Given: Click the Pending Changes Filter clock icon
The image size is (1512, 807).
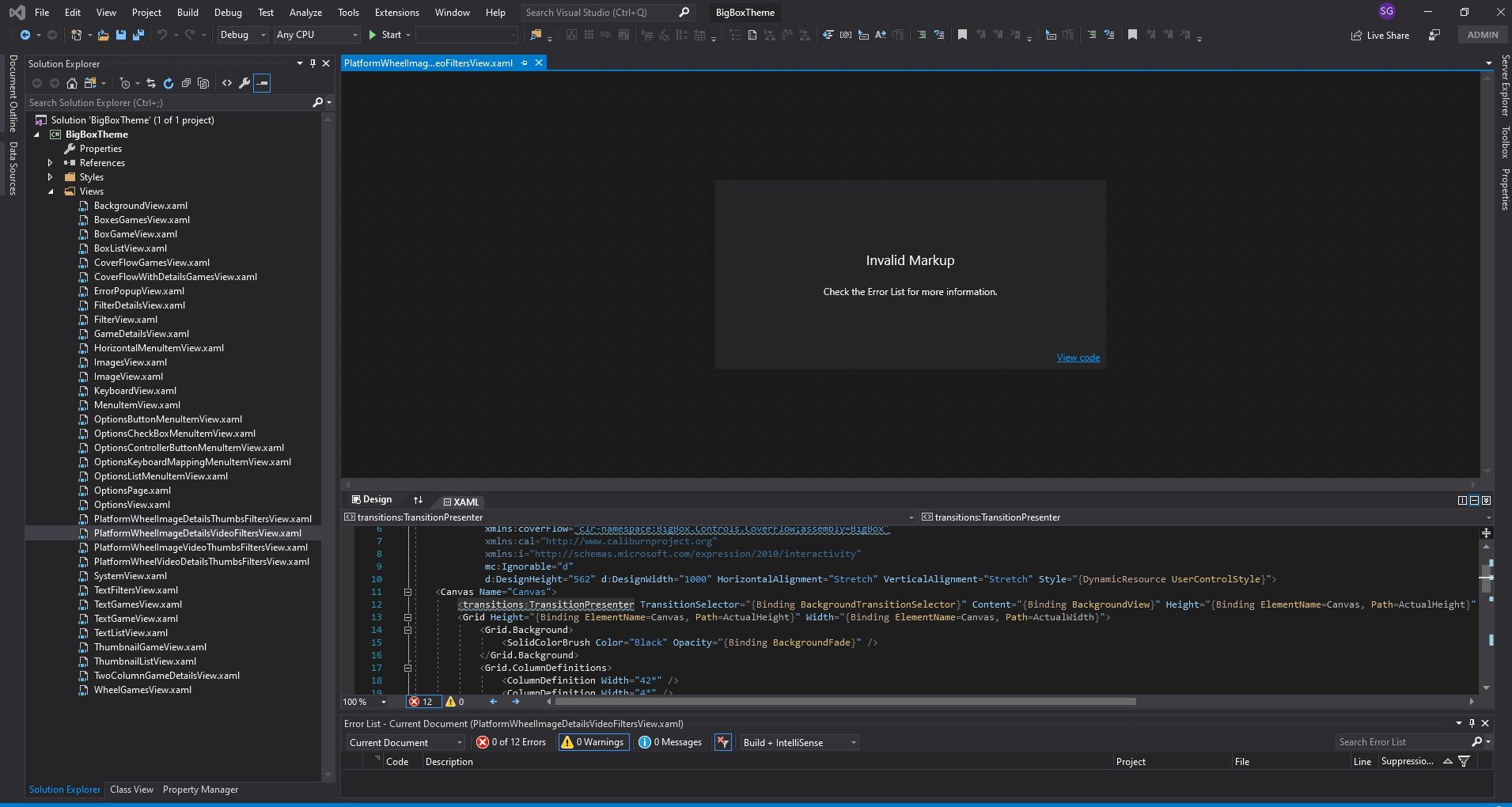Looking at the screenshot, I should point(125,83).
